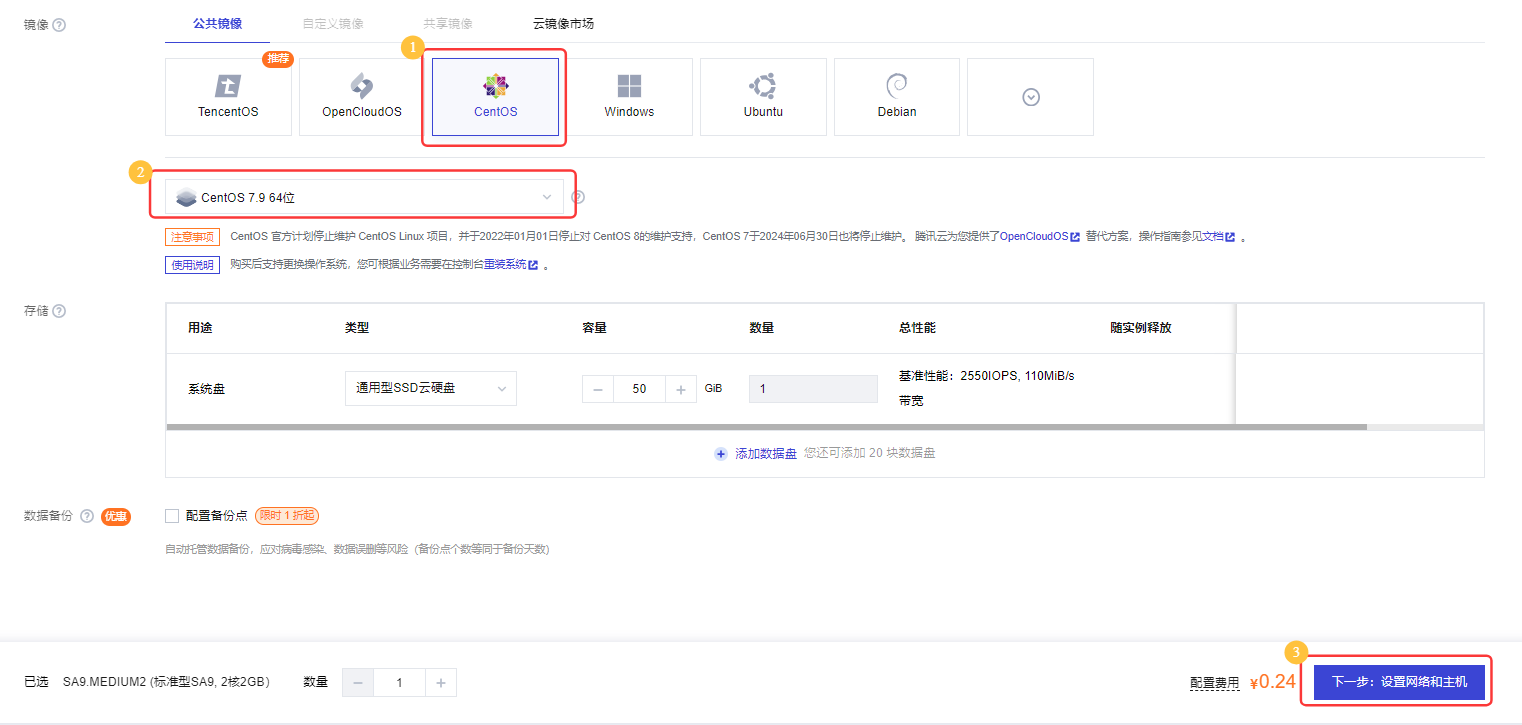Open help icon beside image version dropdown
Viewport: 1522px width, 725px height.
[x=578, y=197]
